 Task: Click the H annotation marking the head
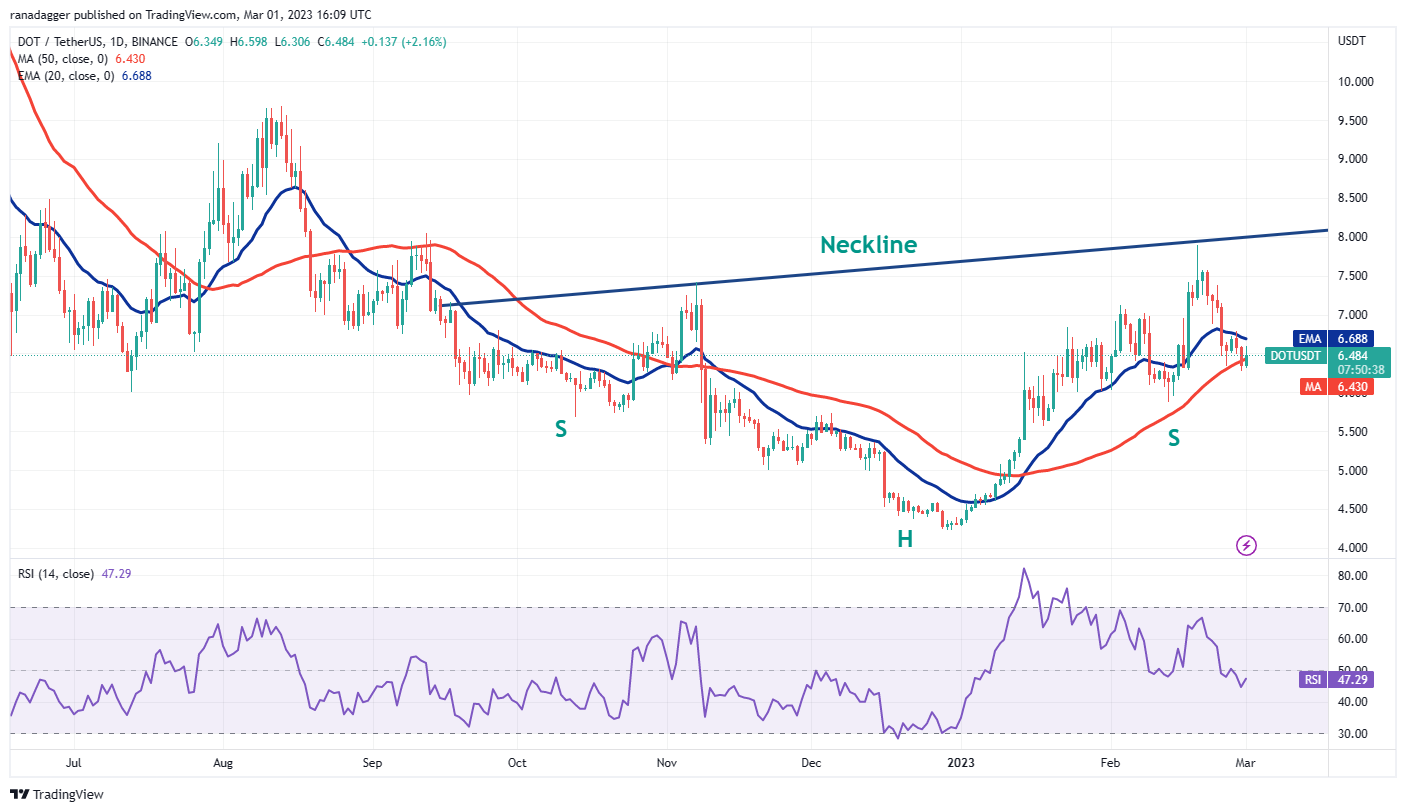(x=904, y=539)
